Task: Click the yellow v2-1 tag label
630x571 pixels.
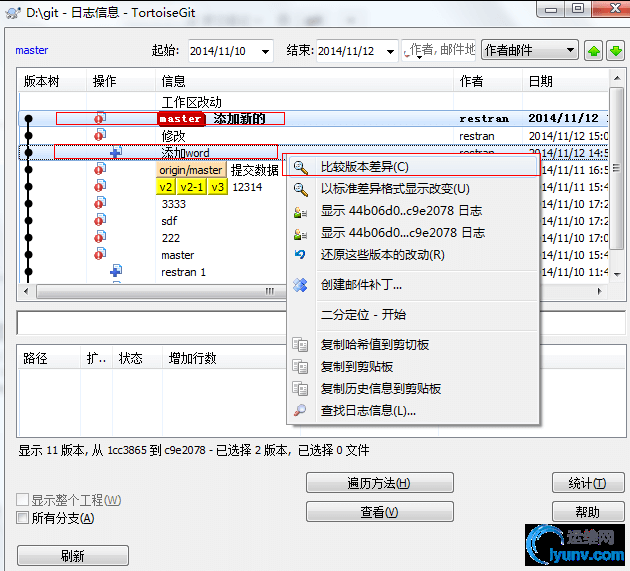Action: point(192,187)
